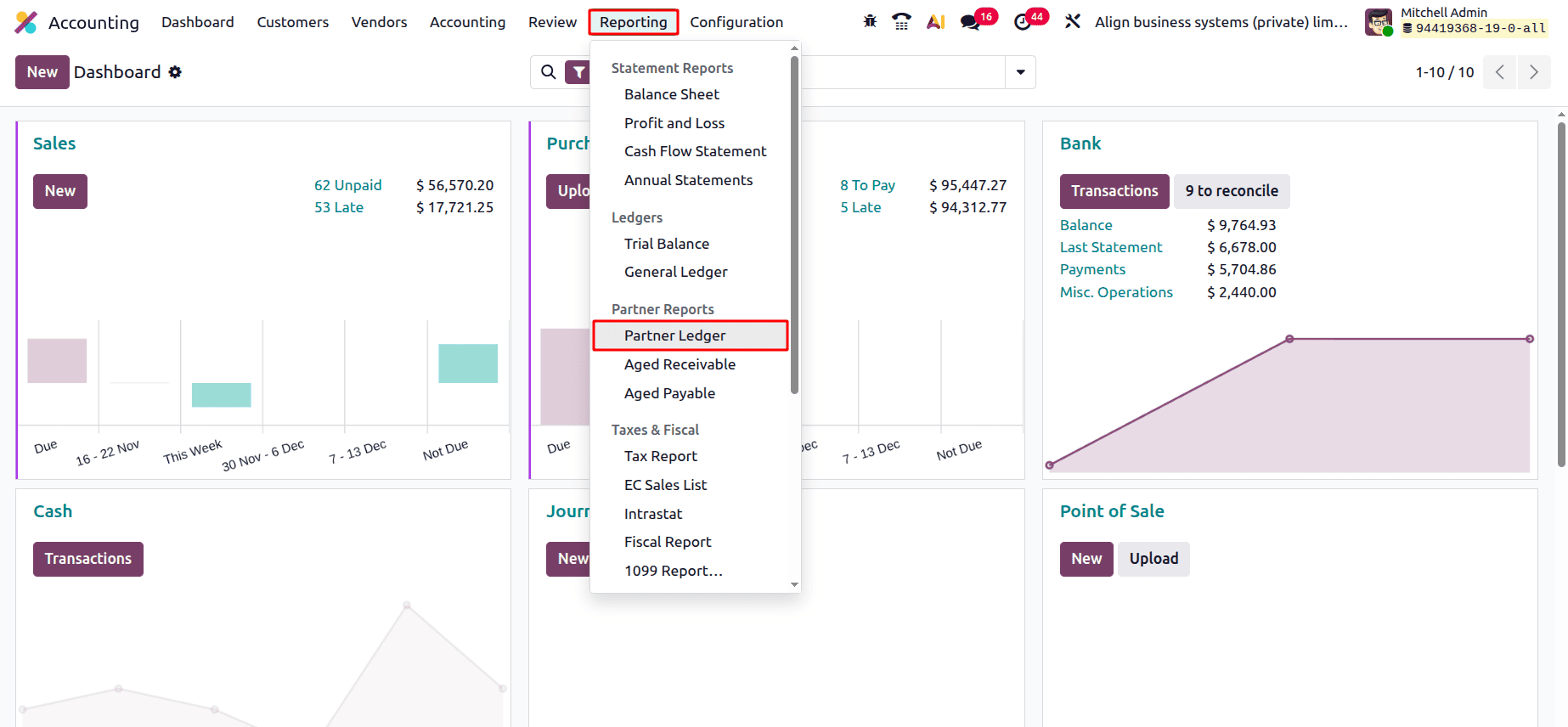Viewport: 1568px width, 727px height.
Task: Toggle search options dropdown arrow
Action: click(1020, 72)
